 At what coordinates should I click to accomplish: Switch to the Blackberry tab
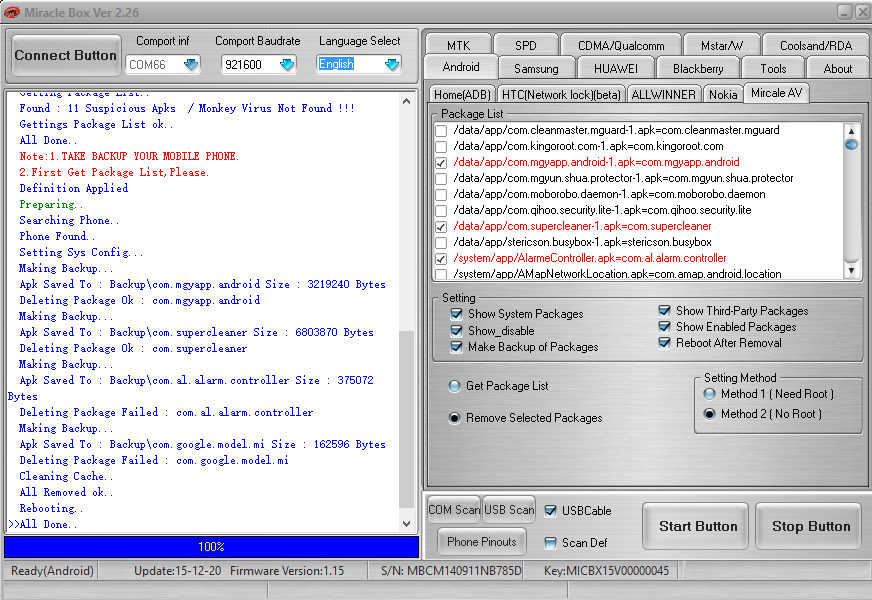[x=698, y=68]
